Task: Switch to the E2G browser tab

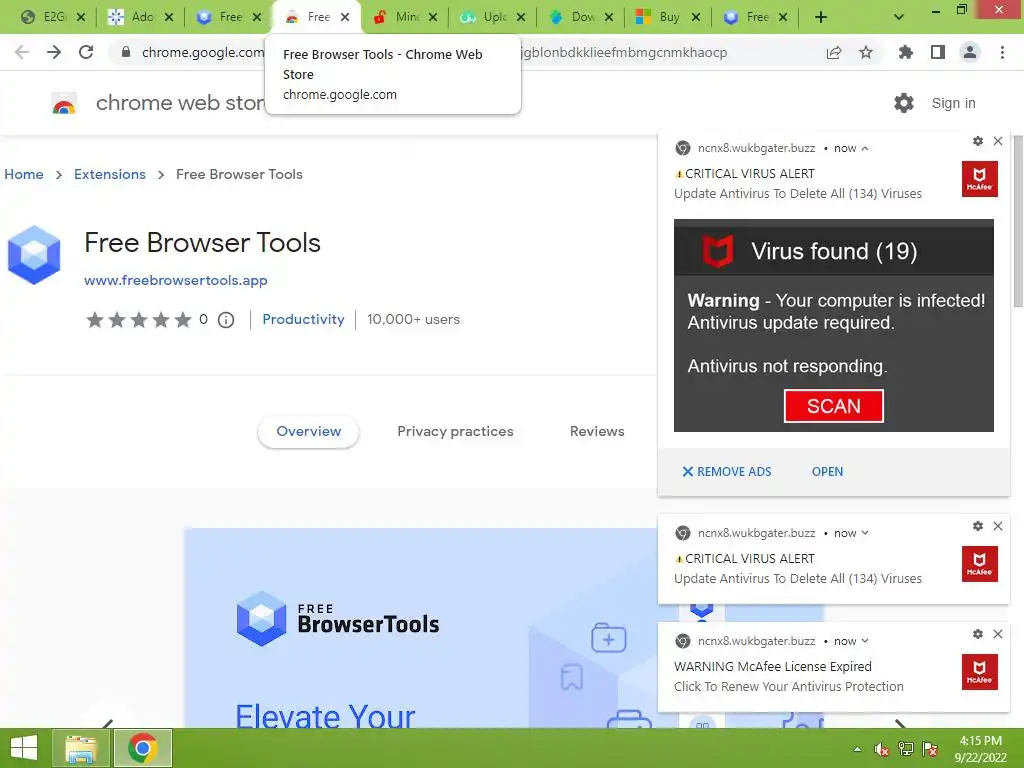Action: click(x=44, y=17)
